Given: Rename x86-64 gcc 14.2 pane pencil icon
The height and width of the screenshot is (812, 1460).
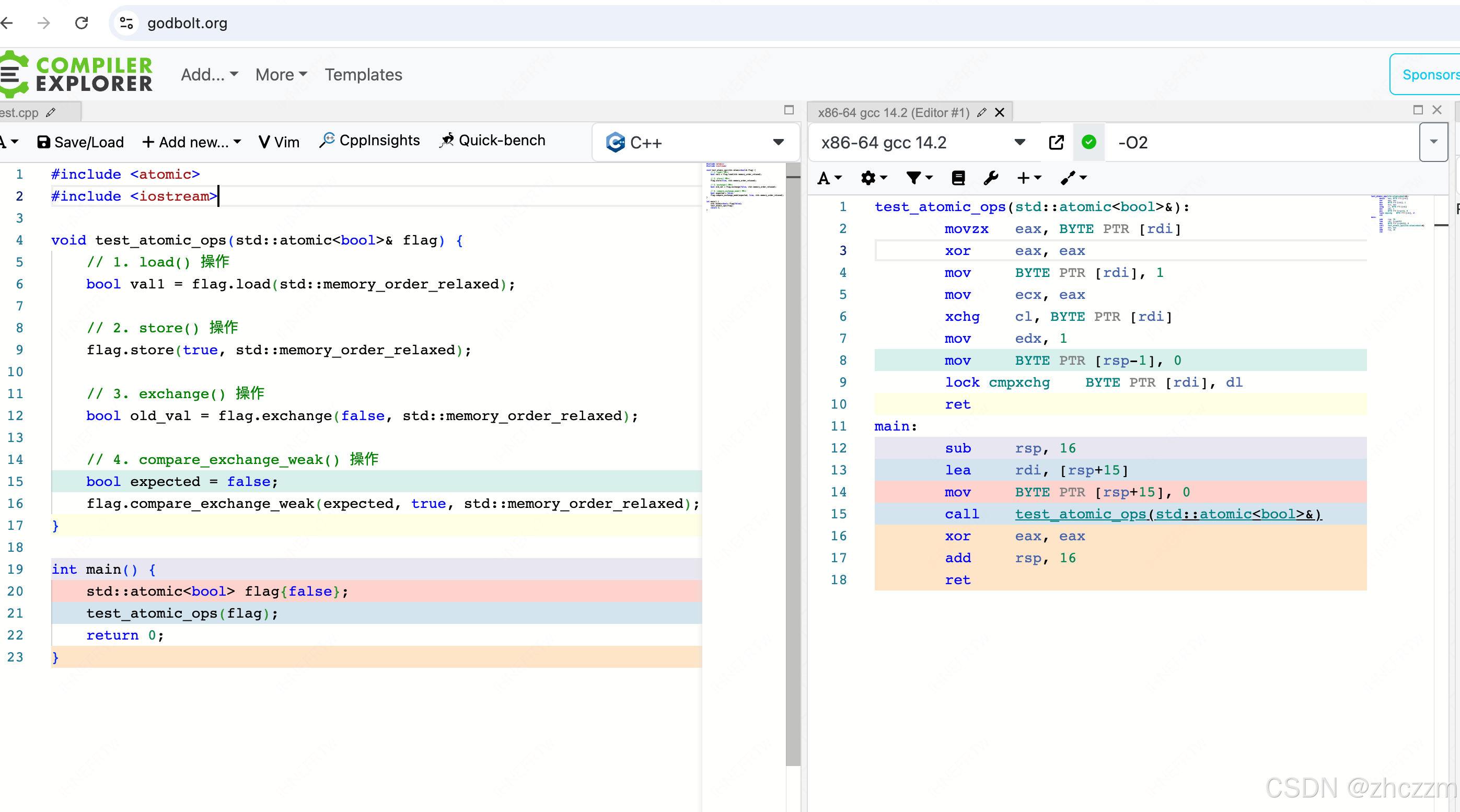Looking at the screenshot, I should 982,112.
